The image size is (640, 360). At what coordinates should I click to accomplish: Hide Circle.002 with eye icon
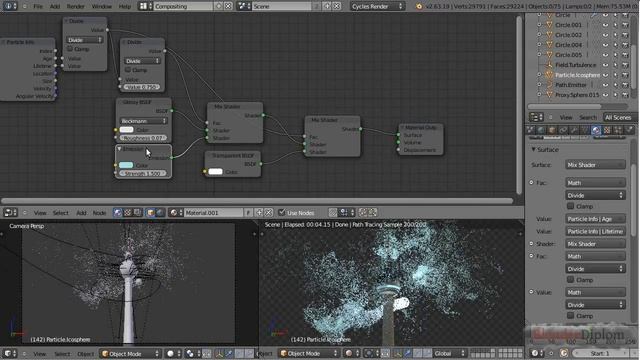[x=606, y=35]
